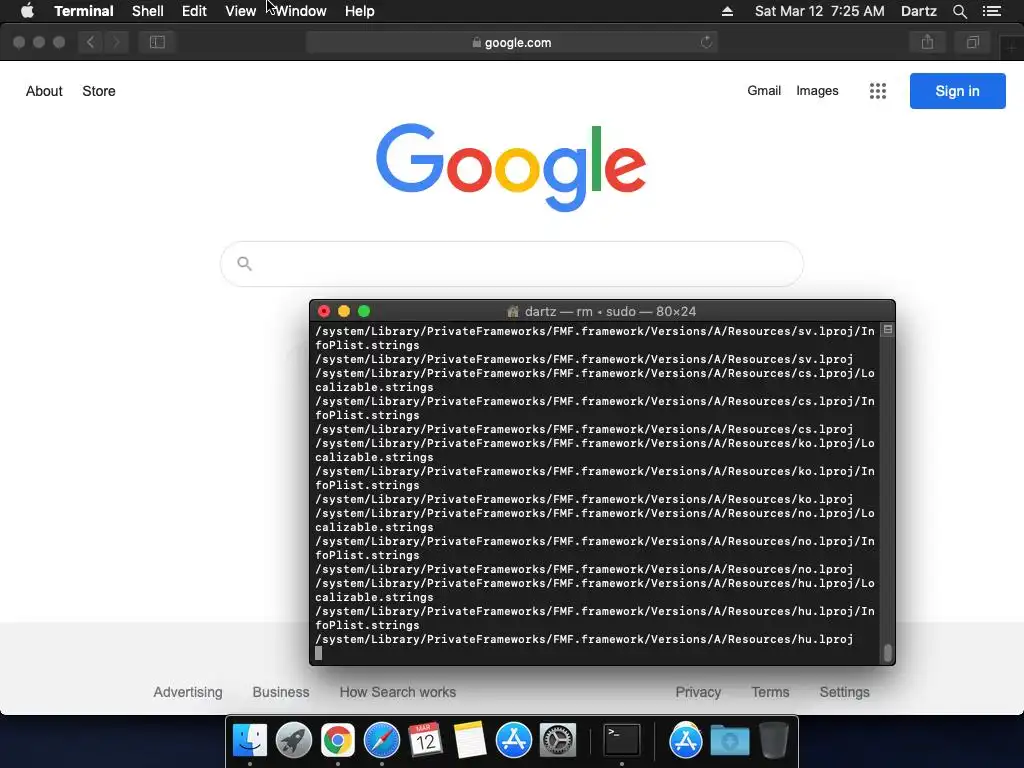Image resolution: width=1024 pixels, height=768 pixels.
Task: Open the Google apps grid
Action: coord(878,91)
